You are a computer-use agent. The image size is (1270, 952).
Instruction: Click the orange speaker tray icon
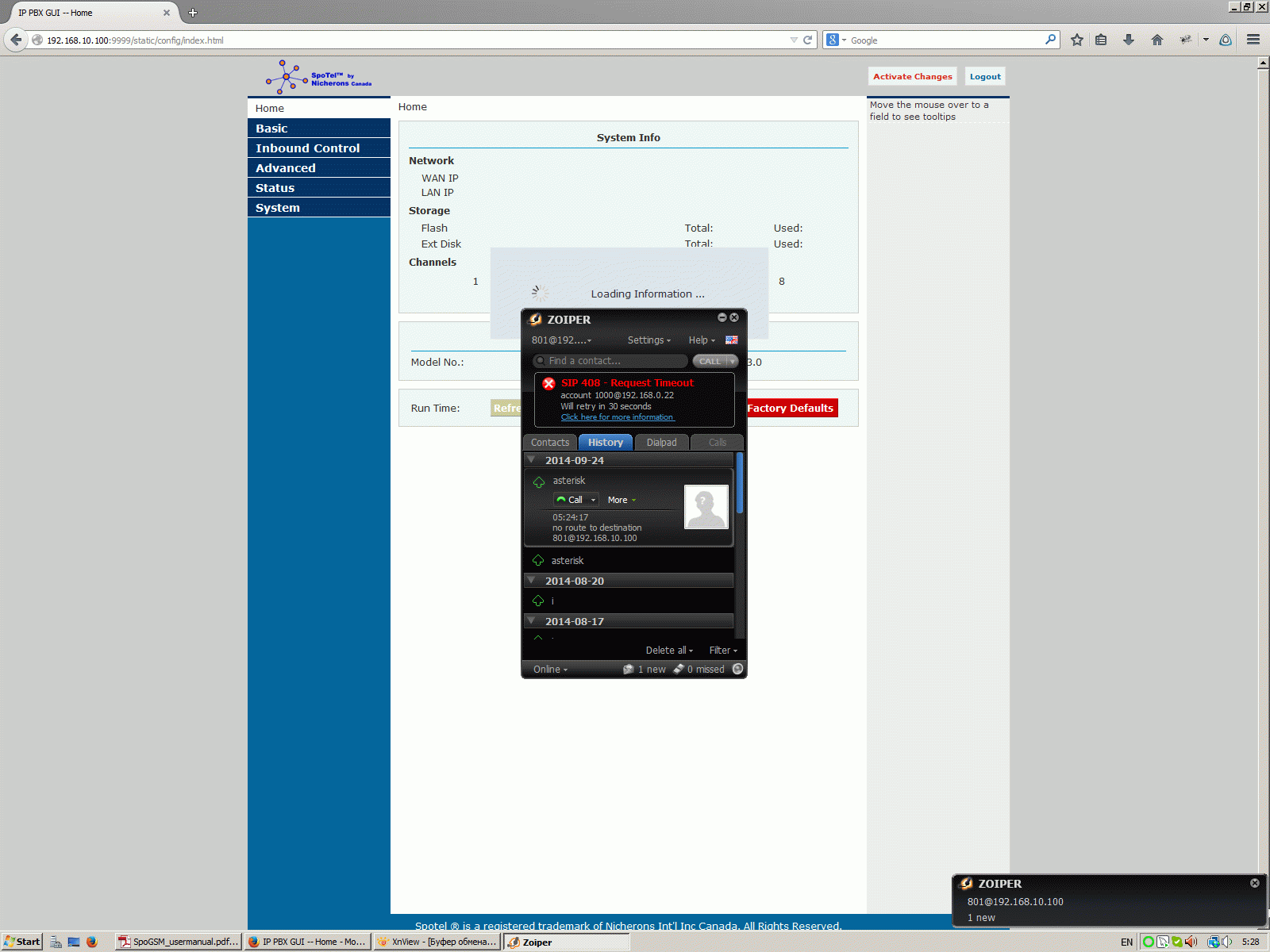(x=1191, y=942)
